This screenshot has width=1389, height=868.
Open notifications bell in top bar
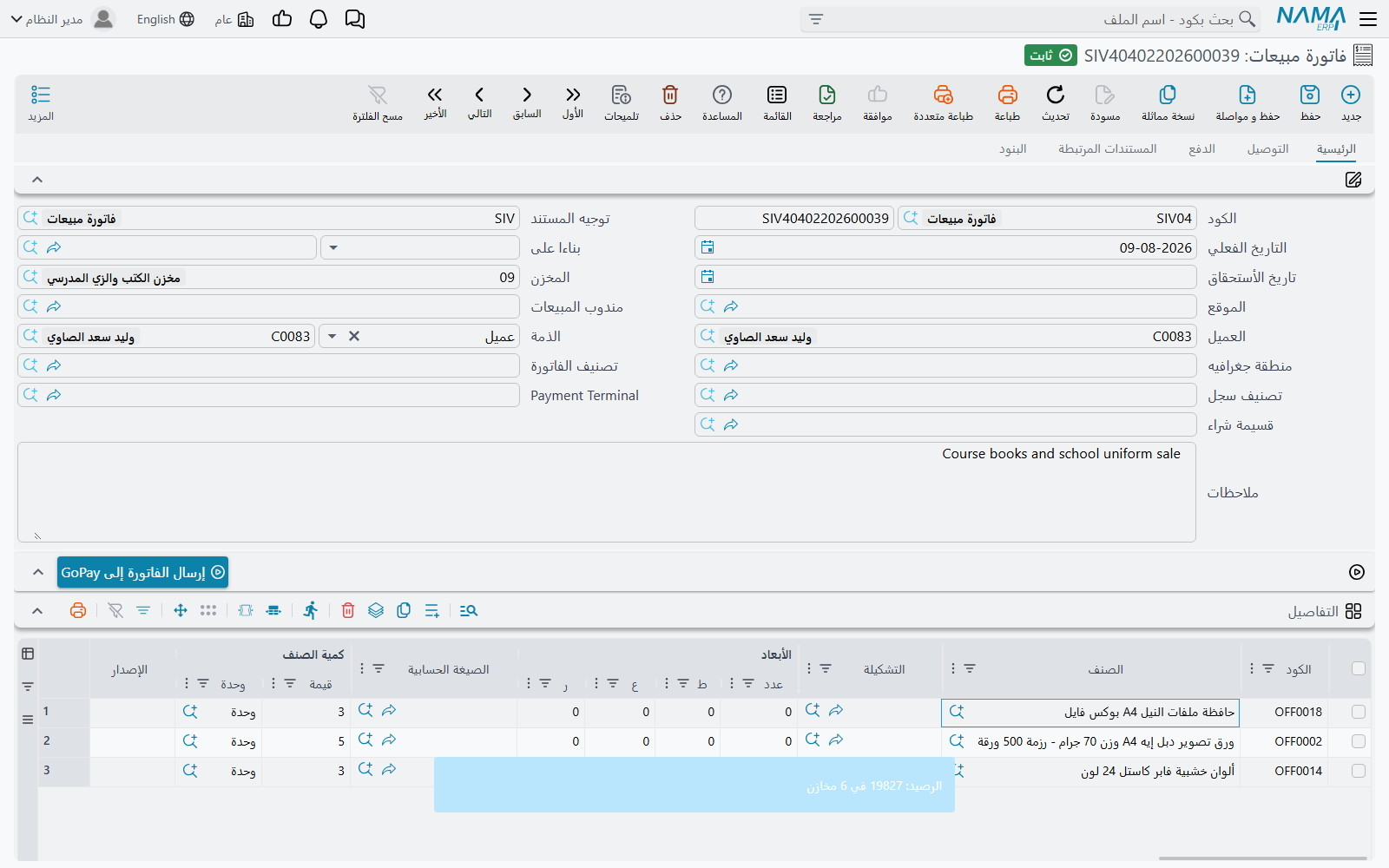pos(319,19)
